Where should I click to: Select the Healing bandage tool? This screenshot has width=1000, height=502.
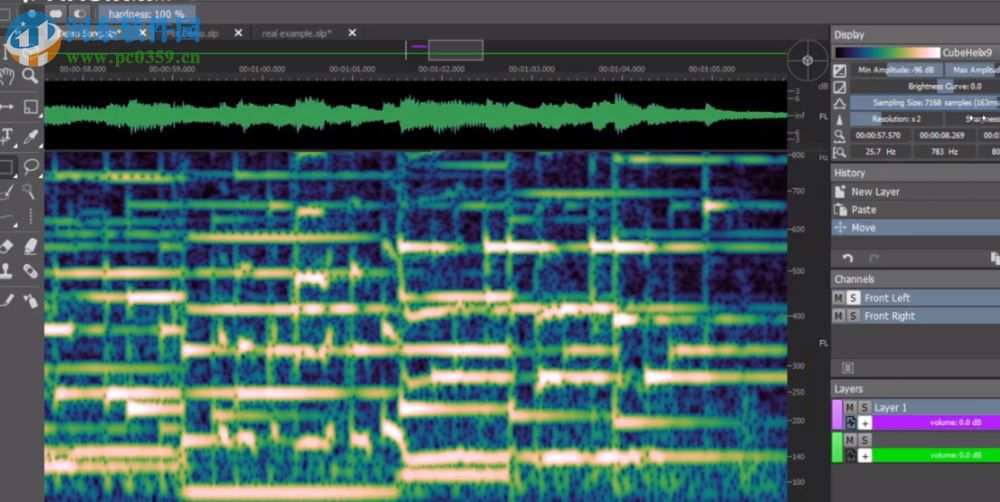30,270
